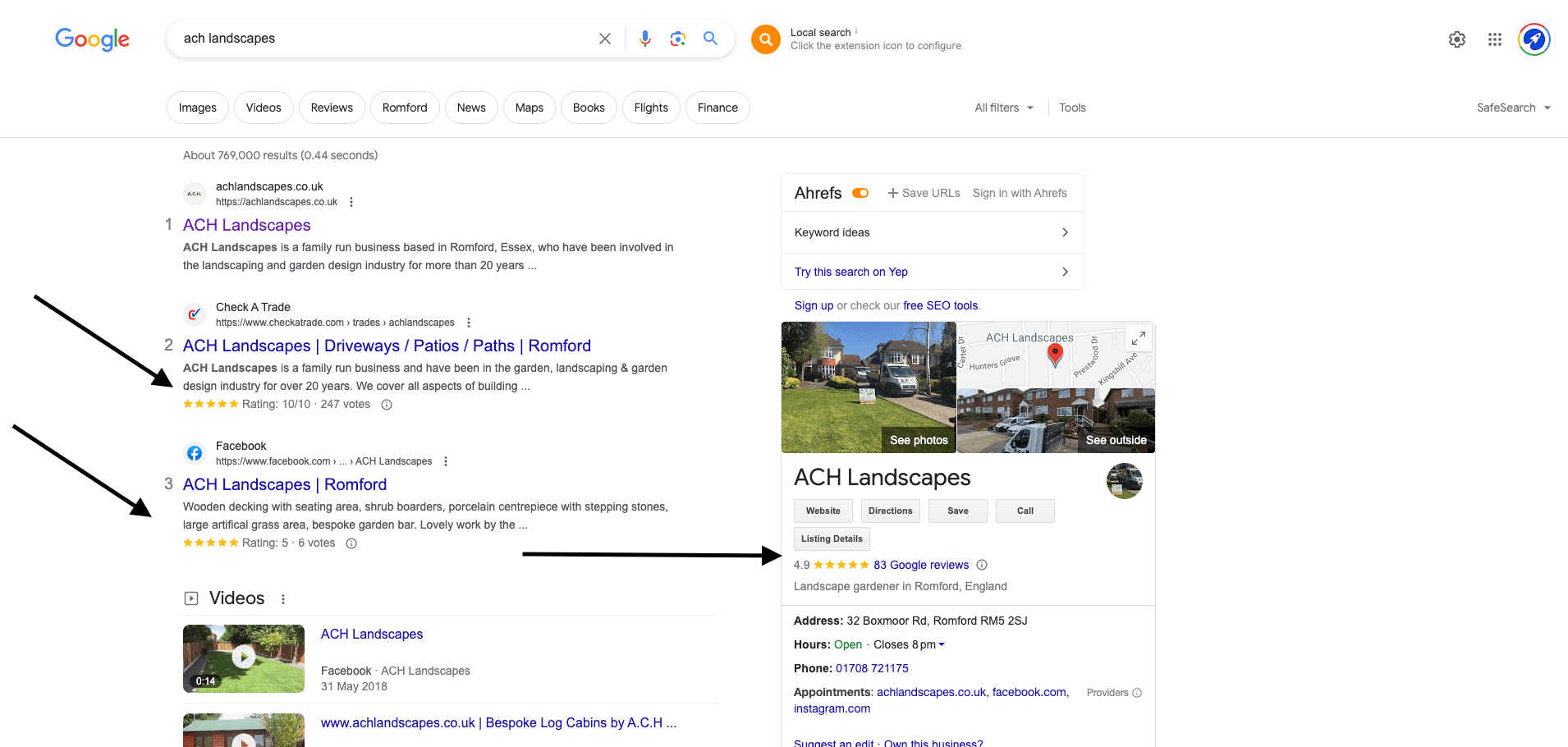
Task: Open free SEO tools link
Action: [941, 305]
